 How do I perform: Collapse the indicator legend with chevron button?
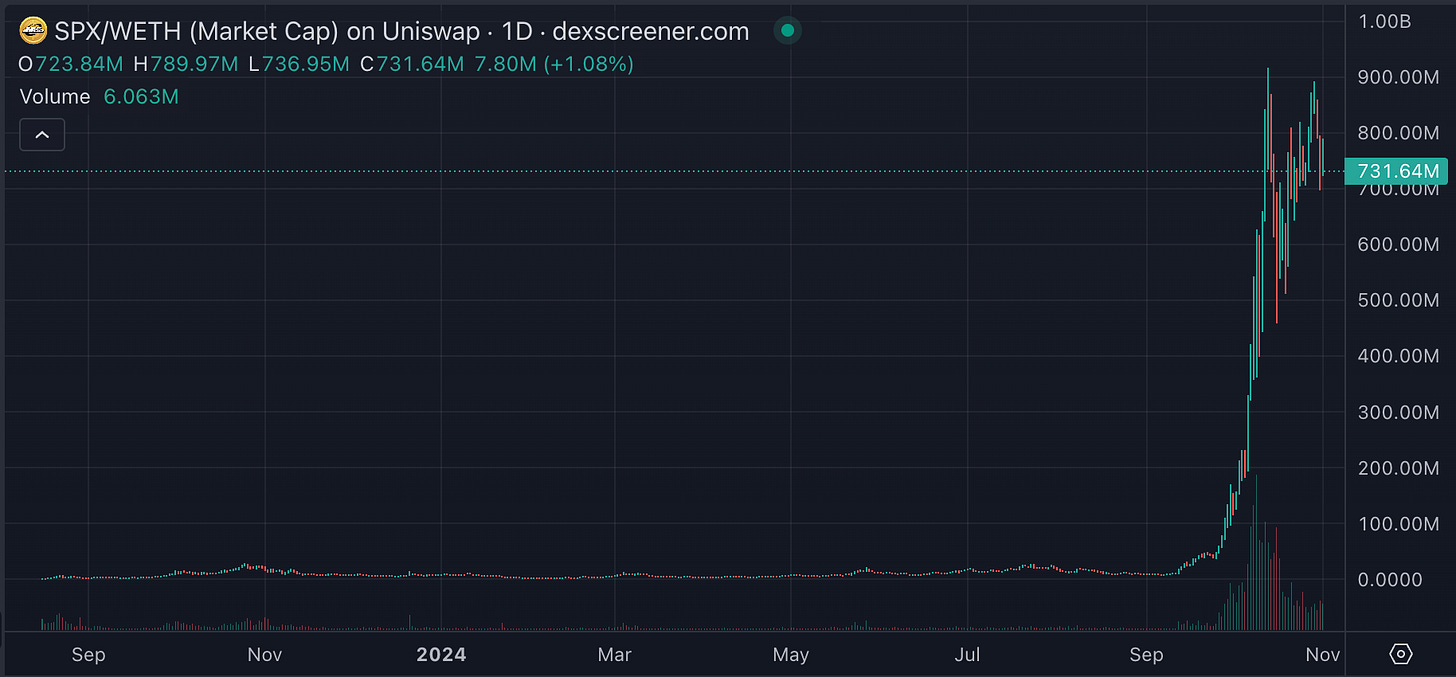(42, 134)
